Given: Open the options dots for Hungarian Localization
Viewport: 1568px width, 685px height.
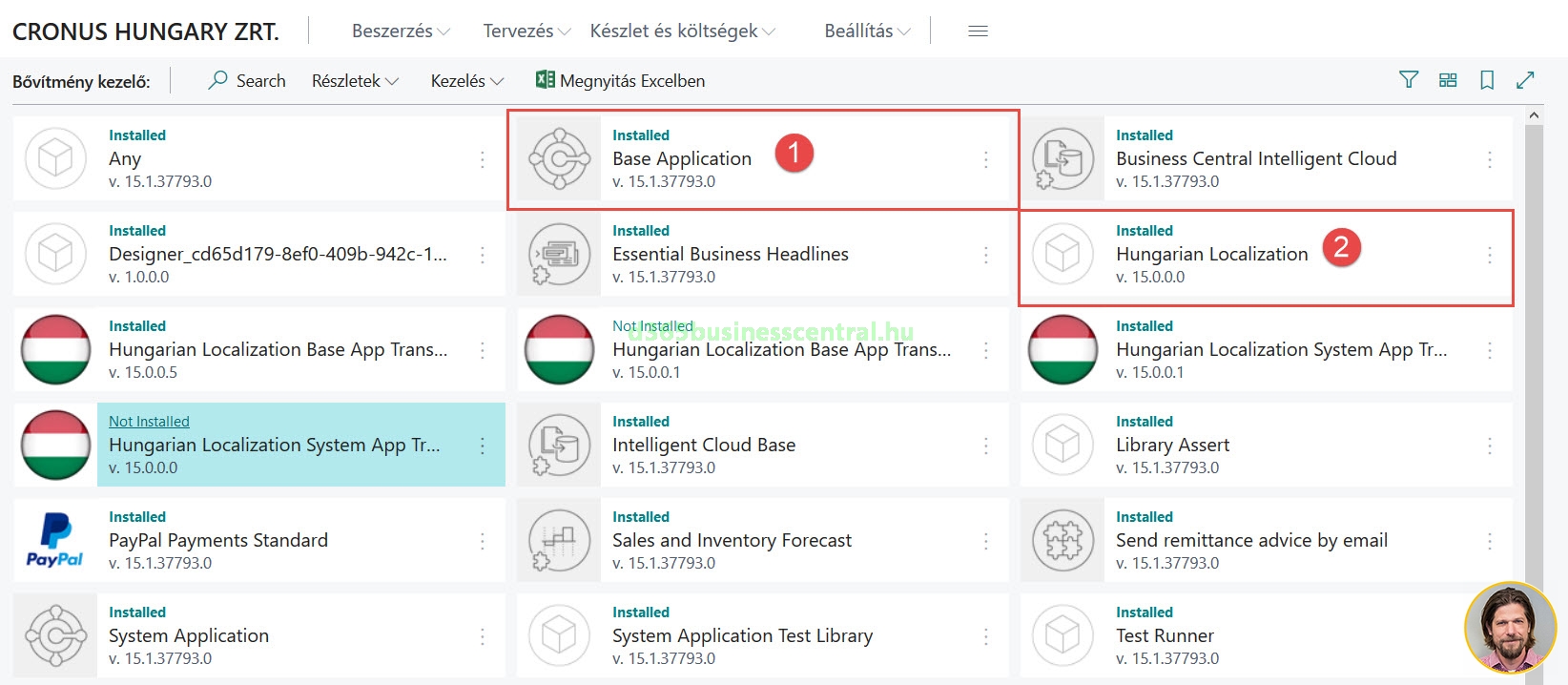Looking at the screenshot, I should click(1489, 255).
